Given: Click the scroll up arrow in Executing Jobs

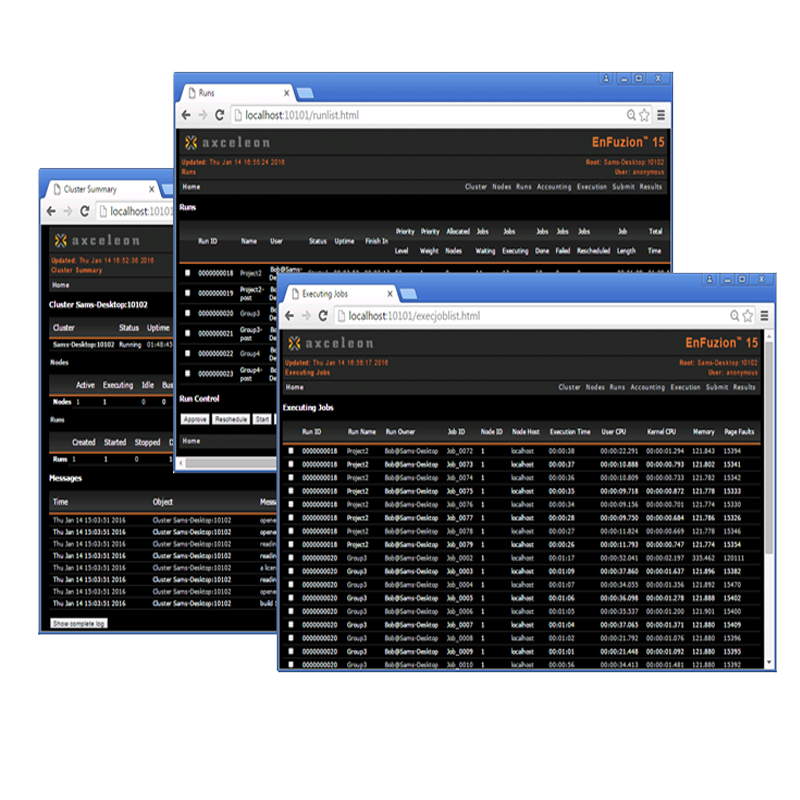Looking at the screenshot, I should coord(769,336).
